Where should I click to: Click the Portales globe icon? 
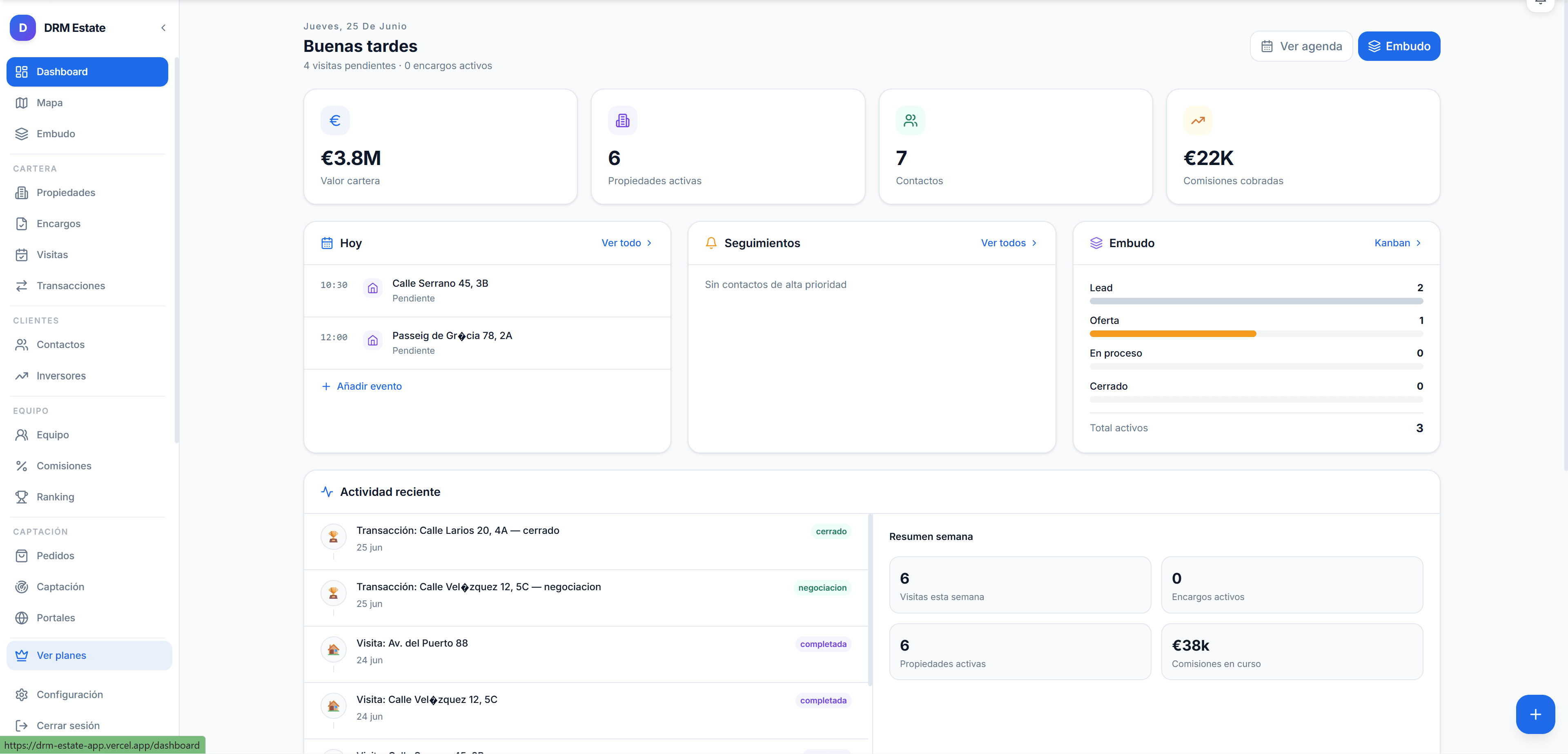click(x=22, y=618)
